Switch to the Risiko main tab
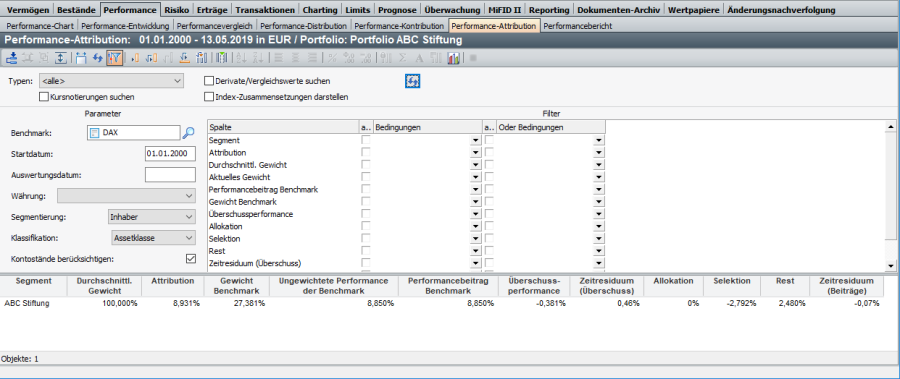The image size is (900, 379). coord(176,10)
